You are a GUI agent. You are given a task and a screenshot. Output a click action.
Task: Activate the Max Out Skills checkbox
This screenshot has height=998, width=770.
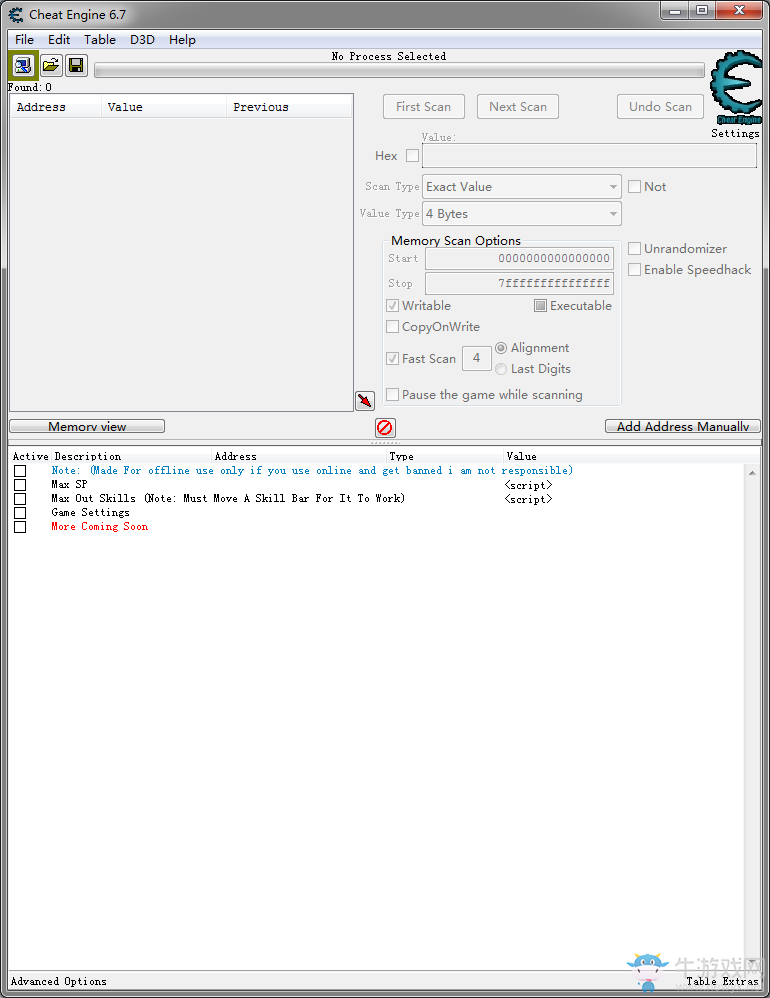pos(20,498)
